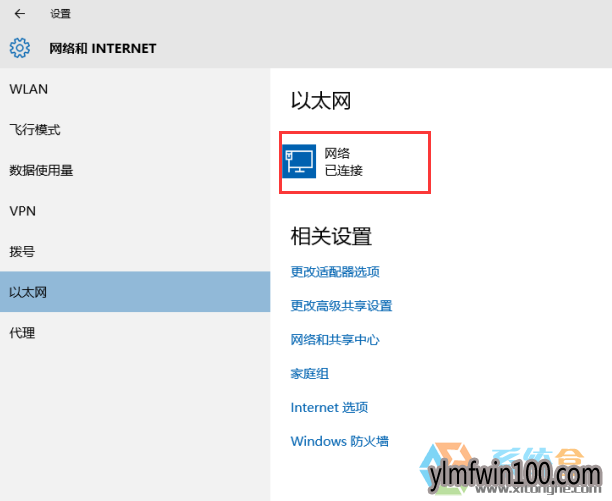Click the 设置 window title
Viewport: 612px width, 501px height.
tap(60, 14)
